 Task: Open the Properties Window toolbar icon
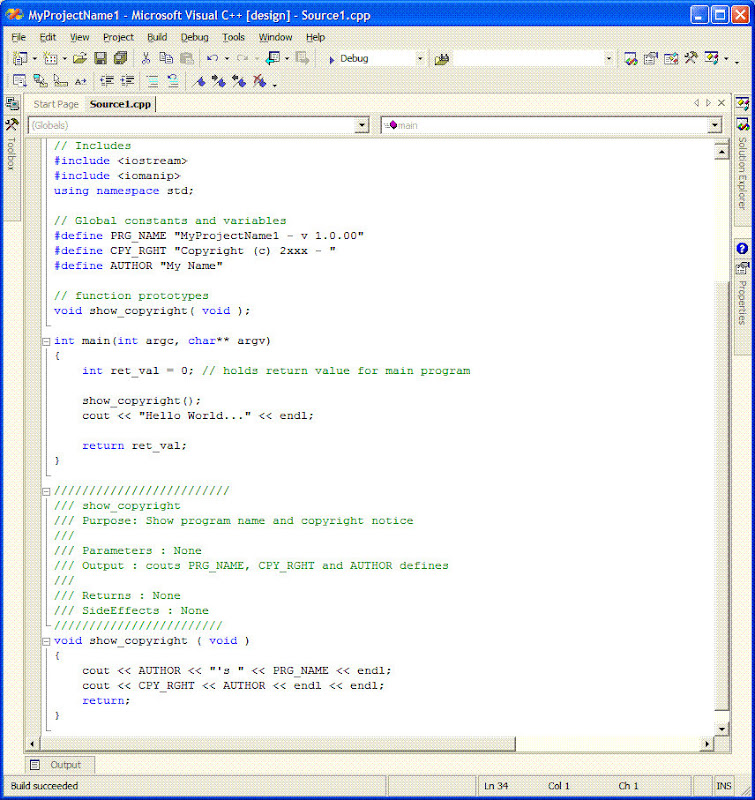650,59
